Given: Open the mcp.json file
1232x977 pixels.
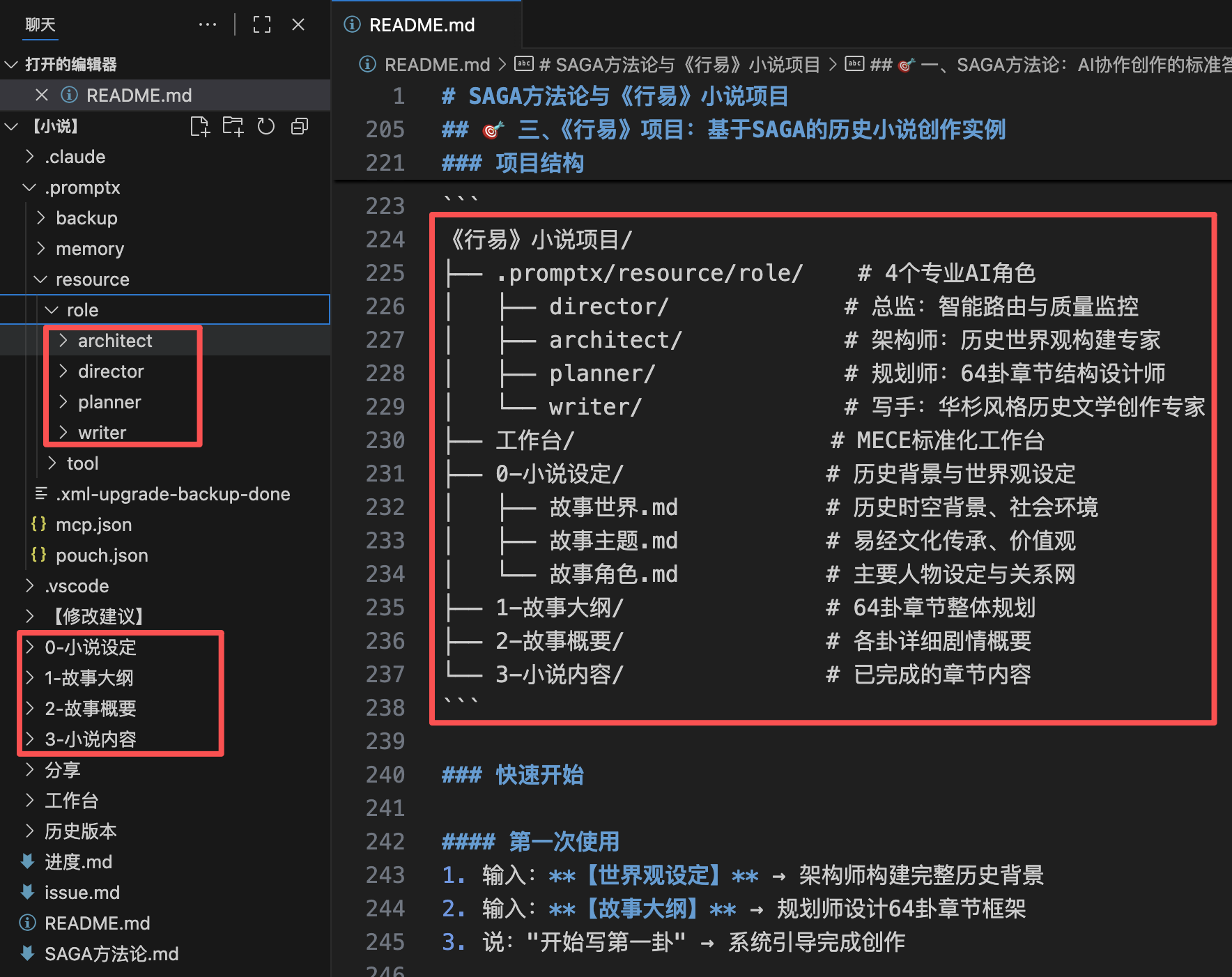Looking at the screenshot, I should 93,525.
